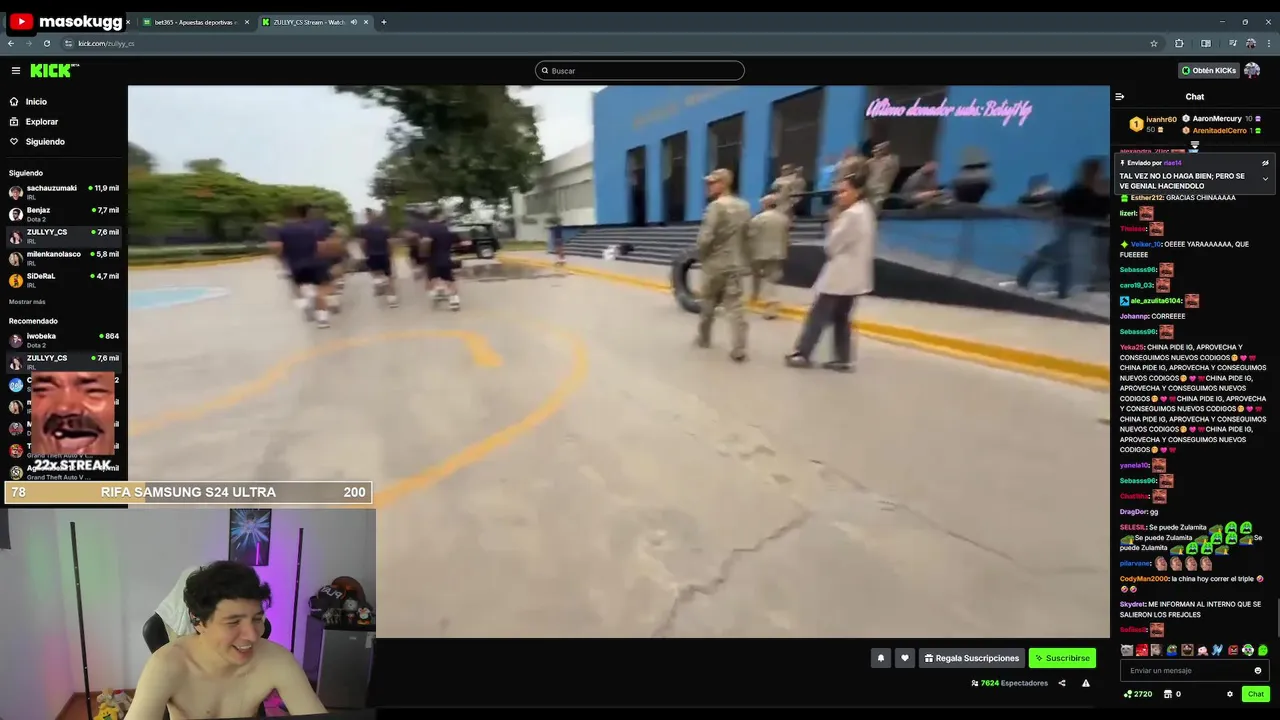This screenshot has height=720, width=1280.
Task: Click the RIFA SAMSUNG S24 ULTRA bar
Action: coord(188,492)
